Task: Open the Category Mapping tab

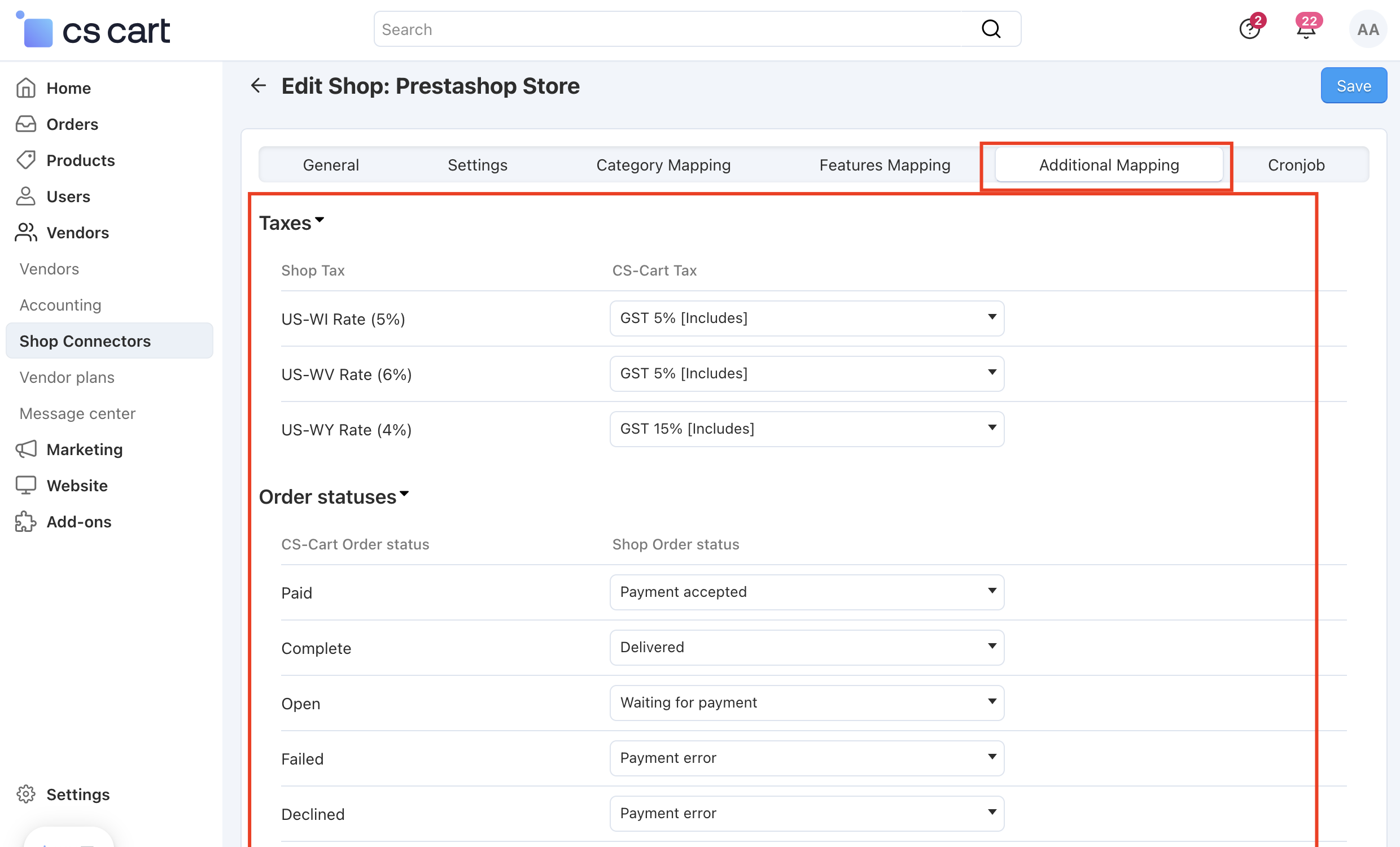Action: 663,165
